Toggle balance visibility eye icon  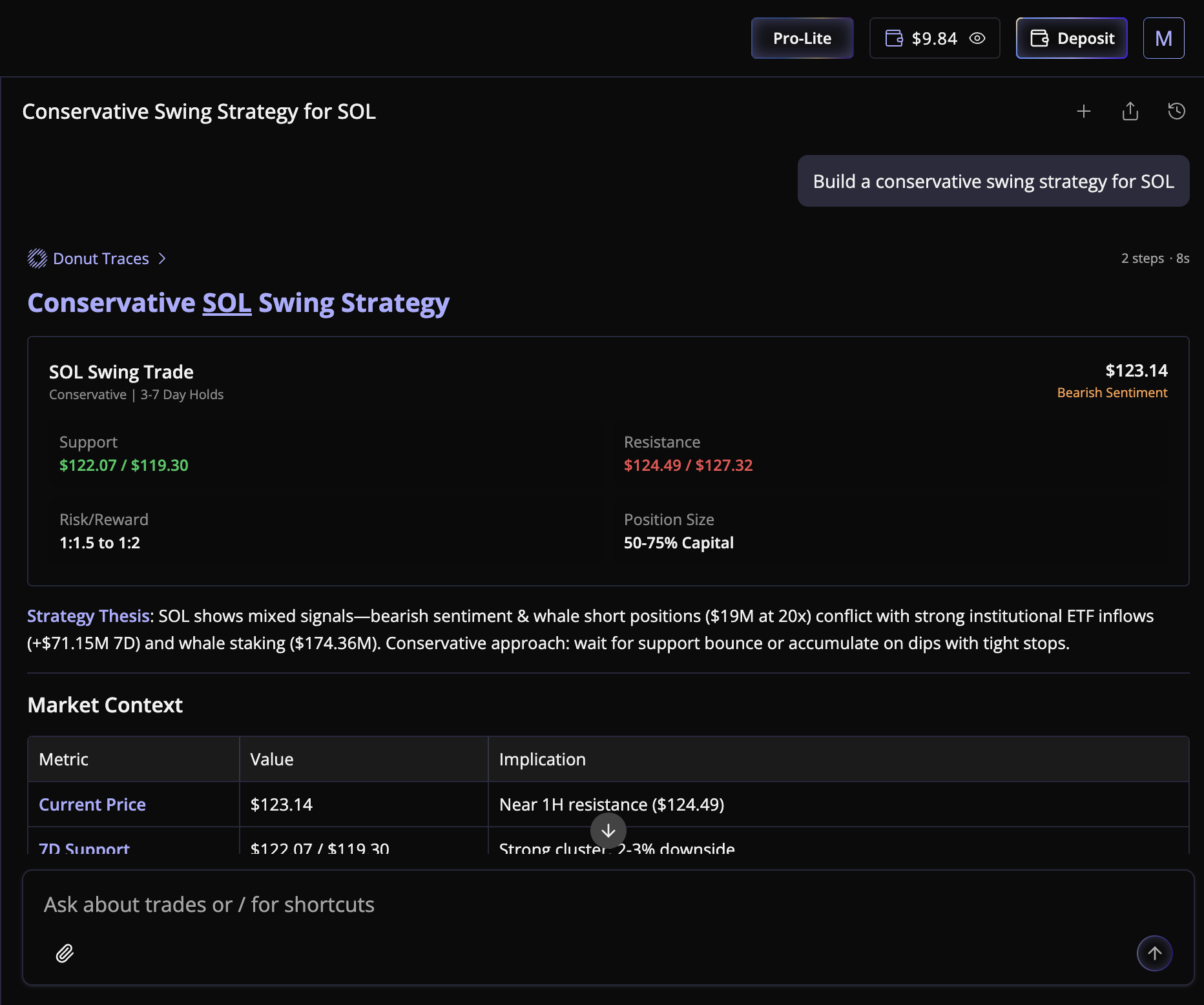[977, 39]
